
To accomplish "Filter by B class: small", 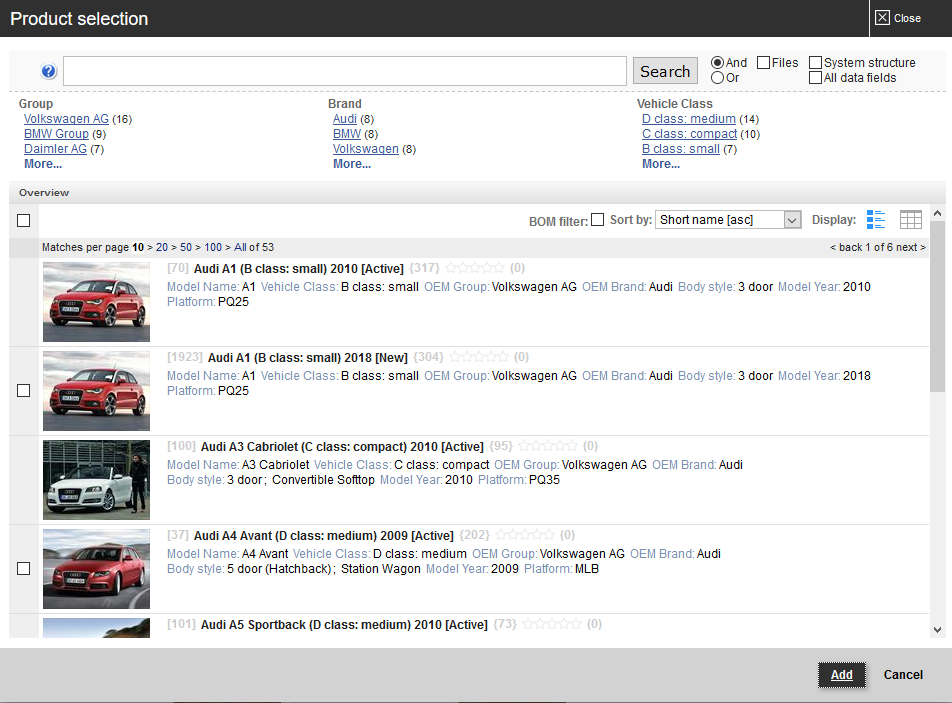I will [681, 149].
